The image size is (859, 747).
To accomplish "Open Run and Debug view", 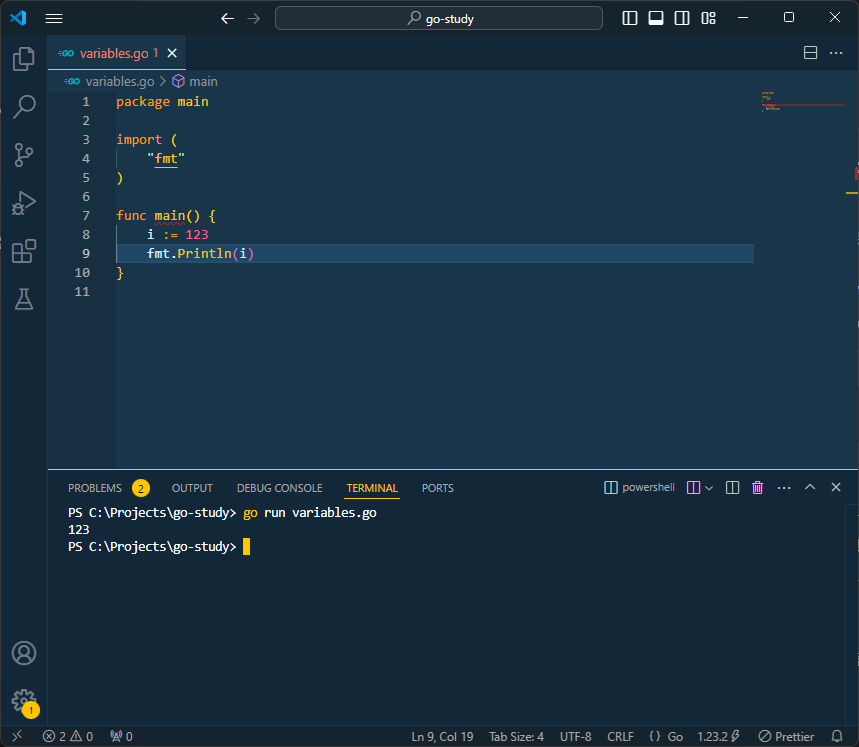I will [23, 202].
